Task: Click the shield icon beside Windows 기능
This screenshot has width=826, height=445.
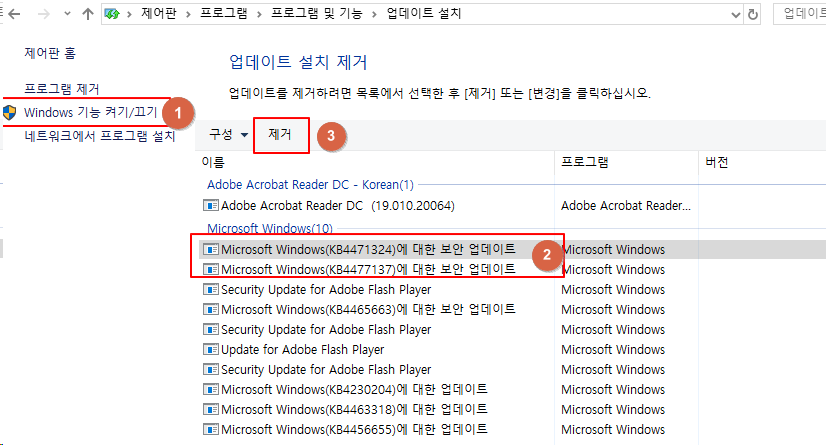Action: 9,112
